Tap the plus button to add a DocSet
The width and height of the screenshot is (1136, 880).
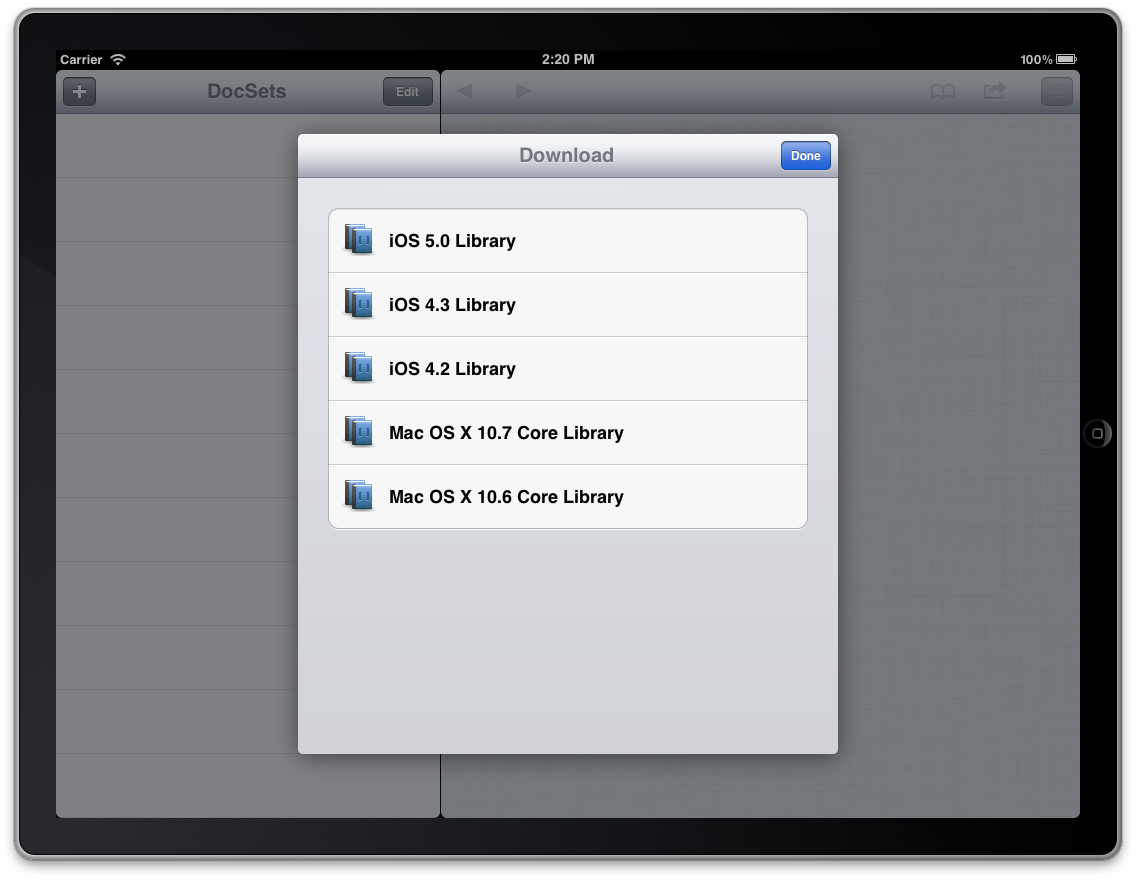click(80, 92)
